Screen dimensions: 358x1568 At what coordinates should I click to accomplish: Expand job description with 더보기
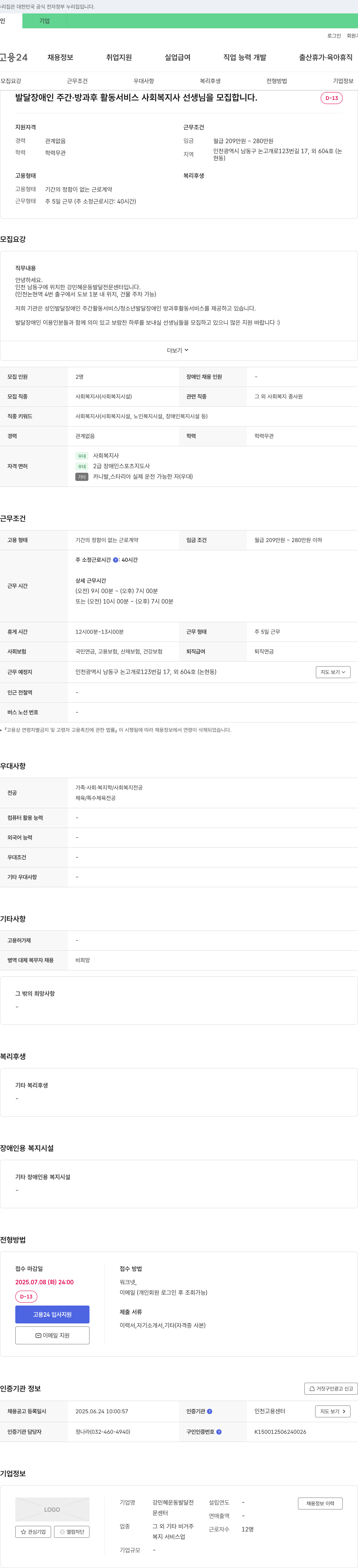pyautogui.click(x=178, y=350)
